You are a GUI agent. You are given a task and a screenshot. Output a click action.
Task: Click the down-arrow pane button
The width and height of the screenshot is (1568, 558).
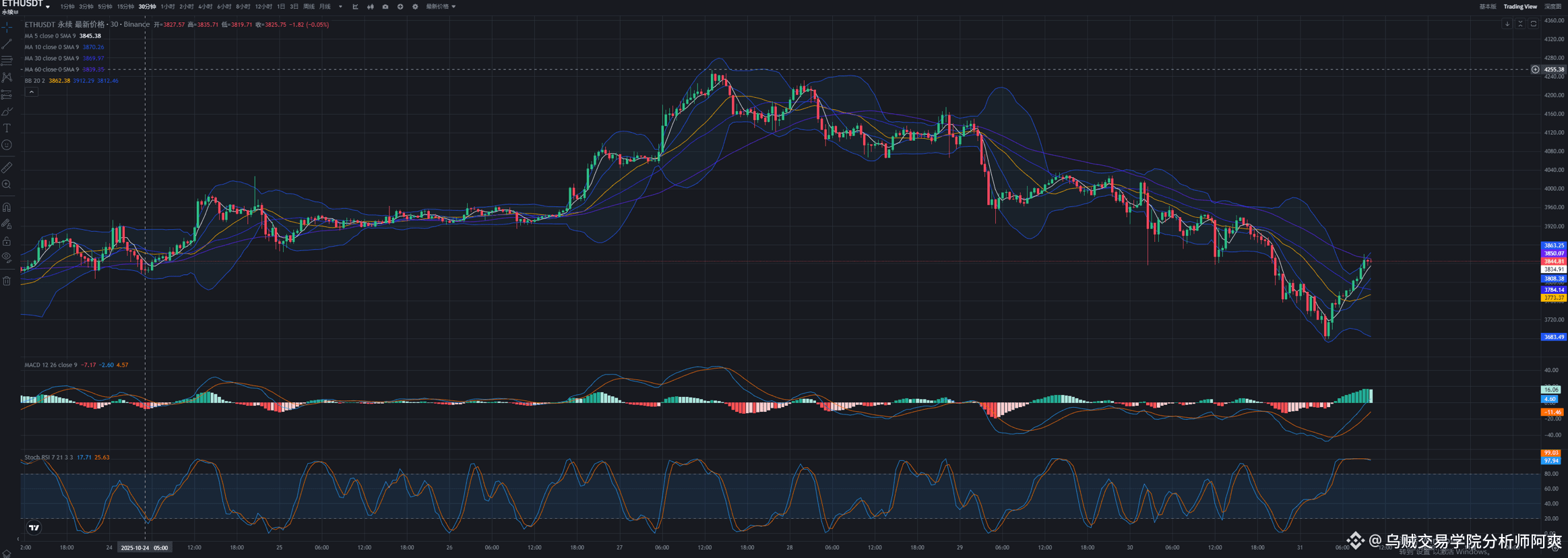pos(1507,24)
